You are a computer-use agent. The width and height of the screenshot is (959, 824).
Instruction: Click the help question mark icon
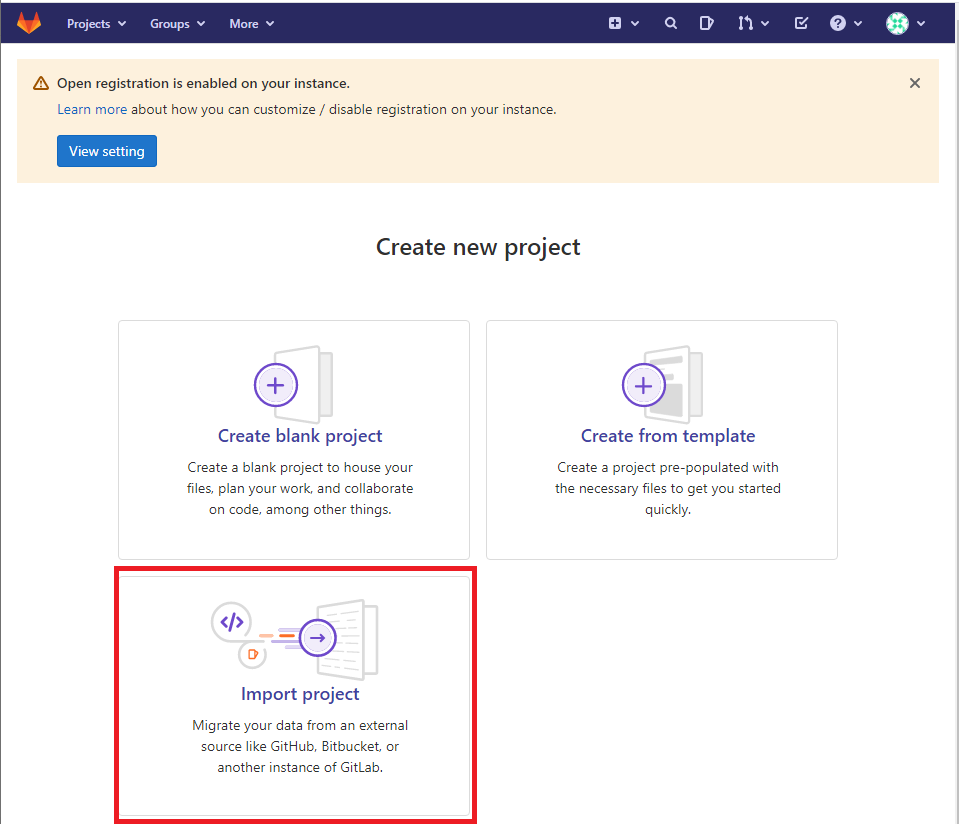(838, 23)
